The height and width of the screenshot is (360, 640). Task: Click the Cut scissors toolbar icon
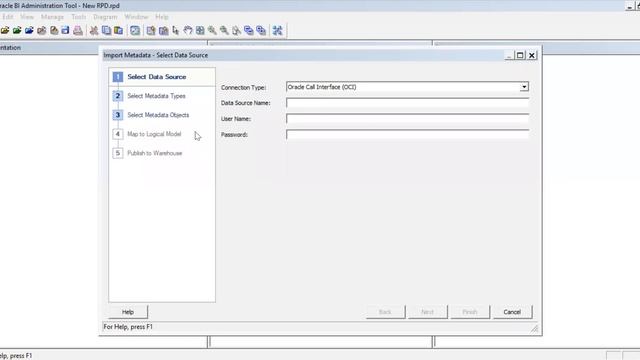94,31
